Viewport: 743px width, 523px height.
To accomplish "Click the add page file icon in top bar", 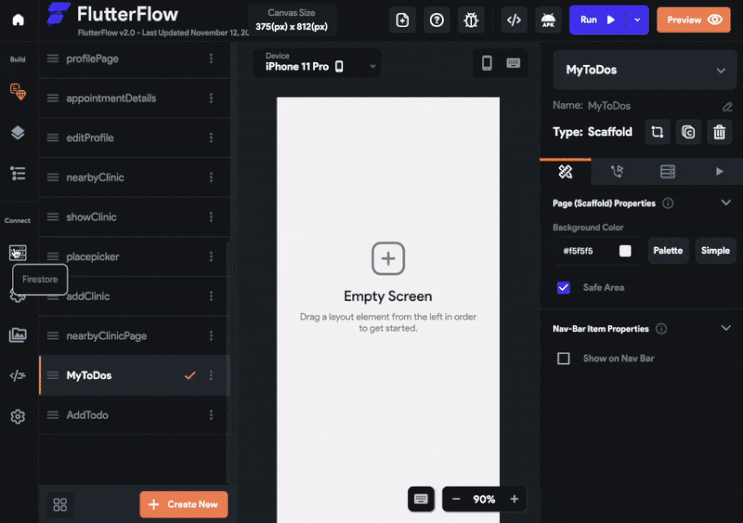I will [x=402, y=20].
